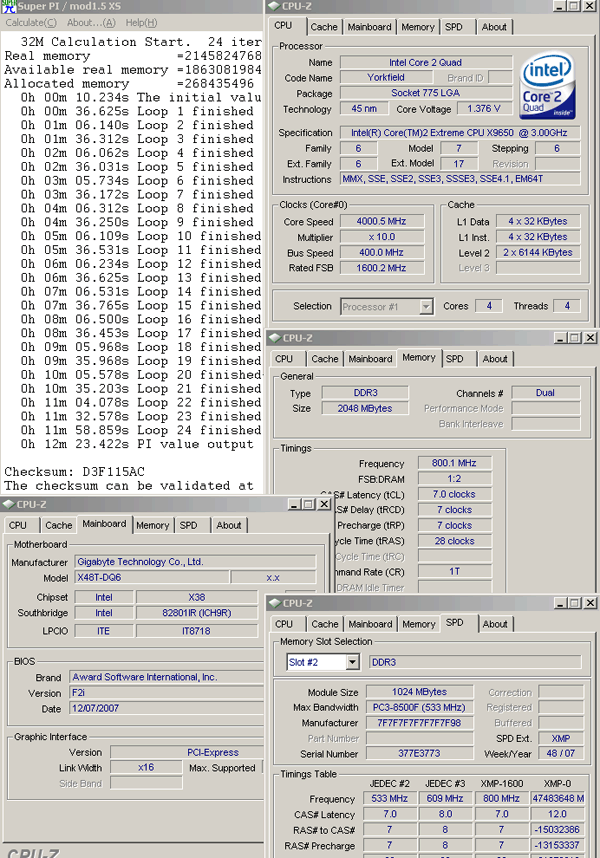Click the title icon of the CPU-Z memory timings window
The image size is (600, 858).
coord(275,338)
